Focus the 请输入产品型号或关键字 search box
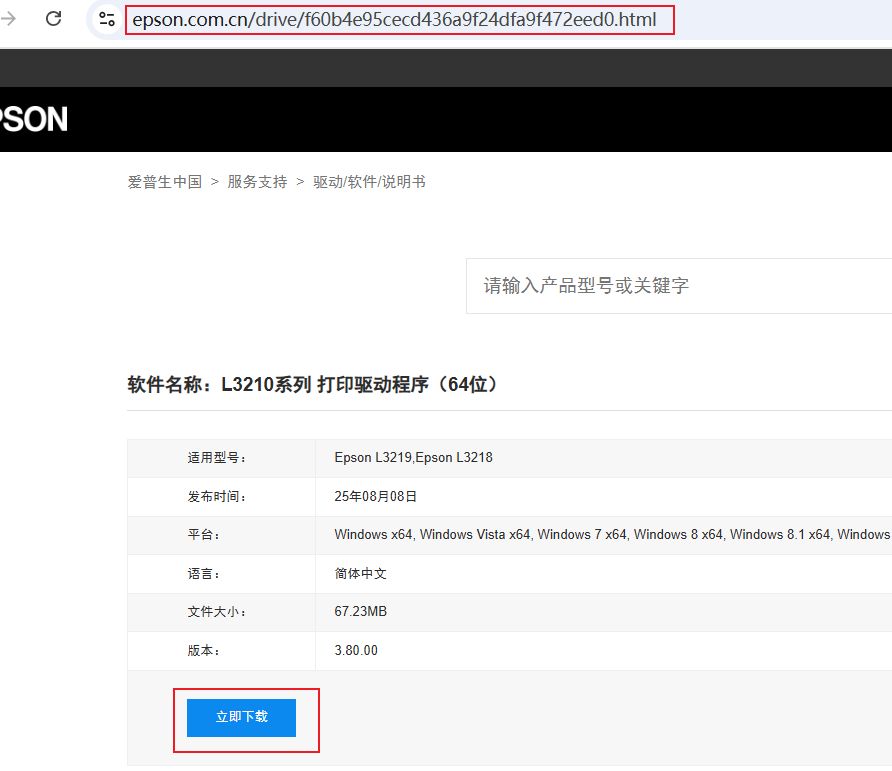 pyautogui.click(x=670, y=286)
